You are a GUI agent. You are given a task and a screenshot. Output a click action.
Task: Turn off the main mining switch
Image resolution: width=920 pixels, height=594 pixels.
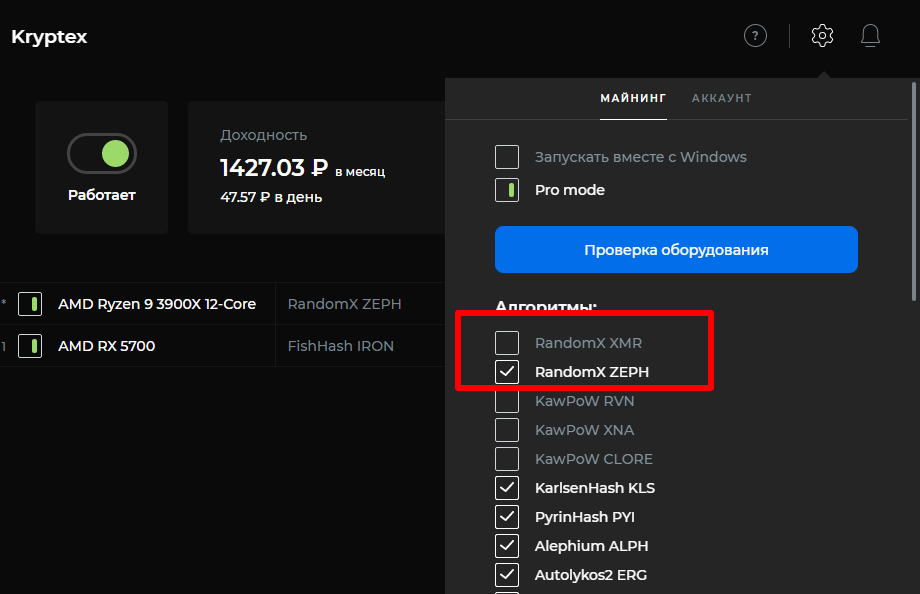pyautogui.click(x=102, y=154)
